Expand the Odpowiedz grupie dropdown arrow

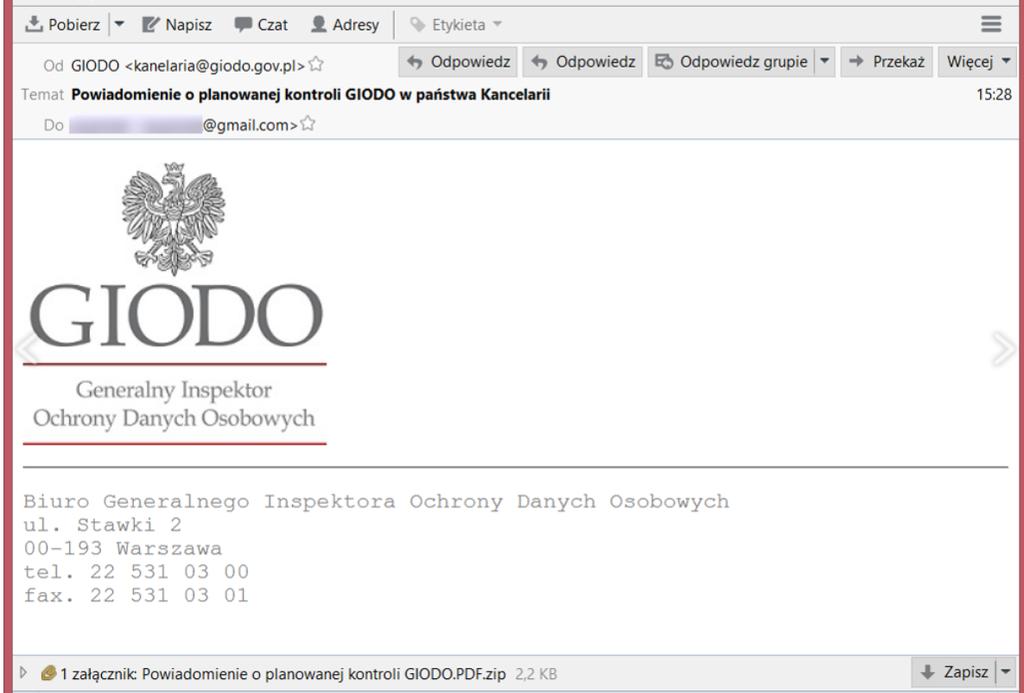825,62
